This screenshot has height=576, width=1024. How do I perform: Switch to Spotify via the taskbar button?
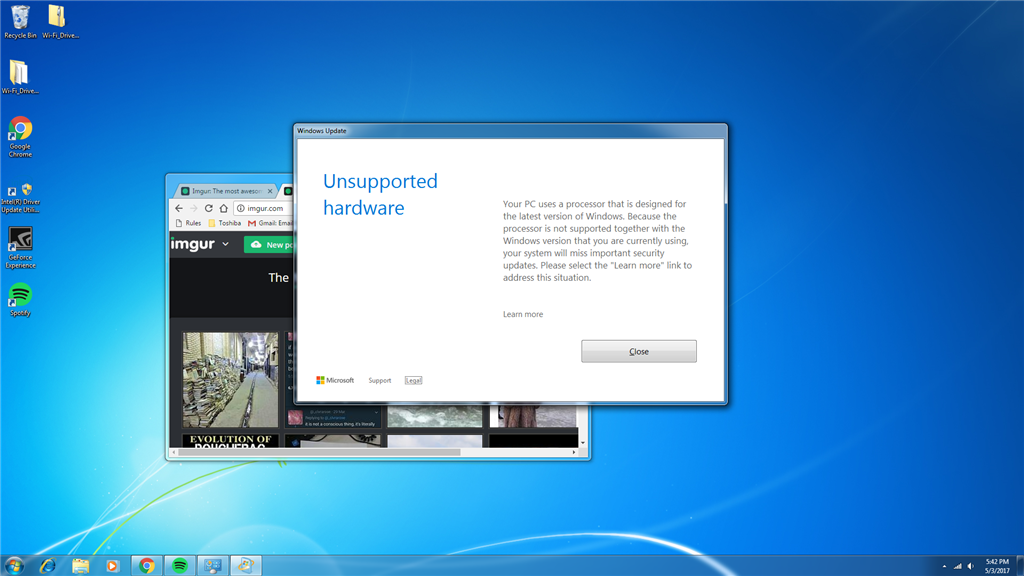pyautogui.click(x=180, y=566)
